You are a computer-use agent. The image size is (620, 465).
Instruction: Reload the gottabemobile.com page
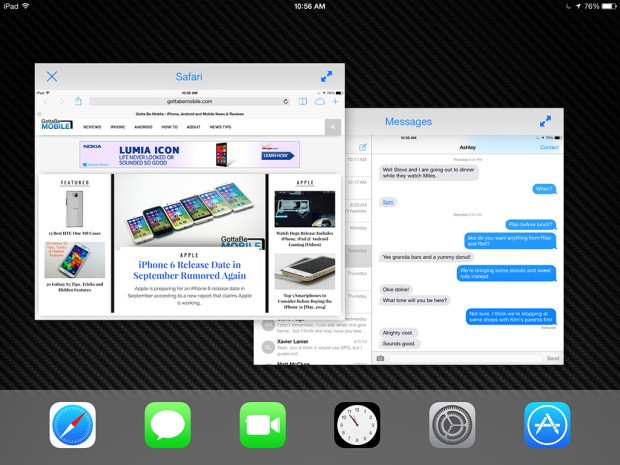(285, 102)
